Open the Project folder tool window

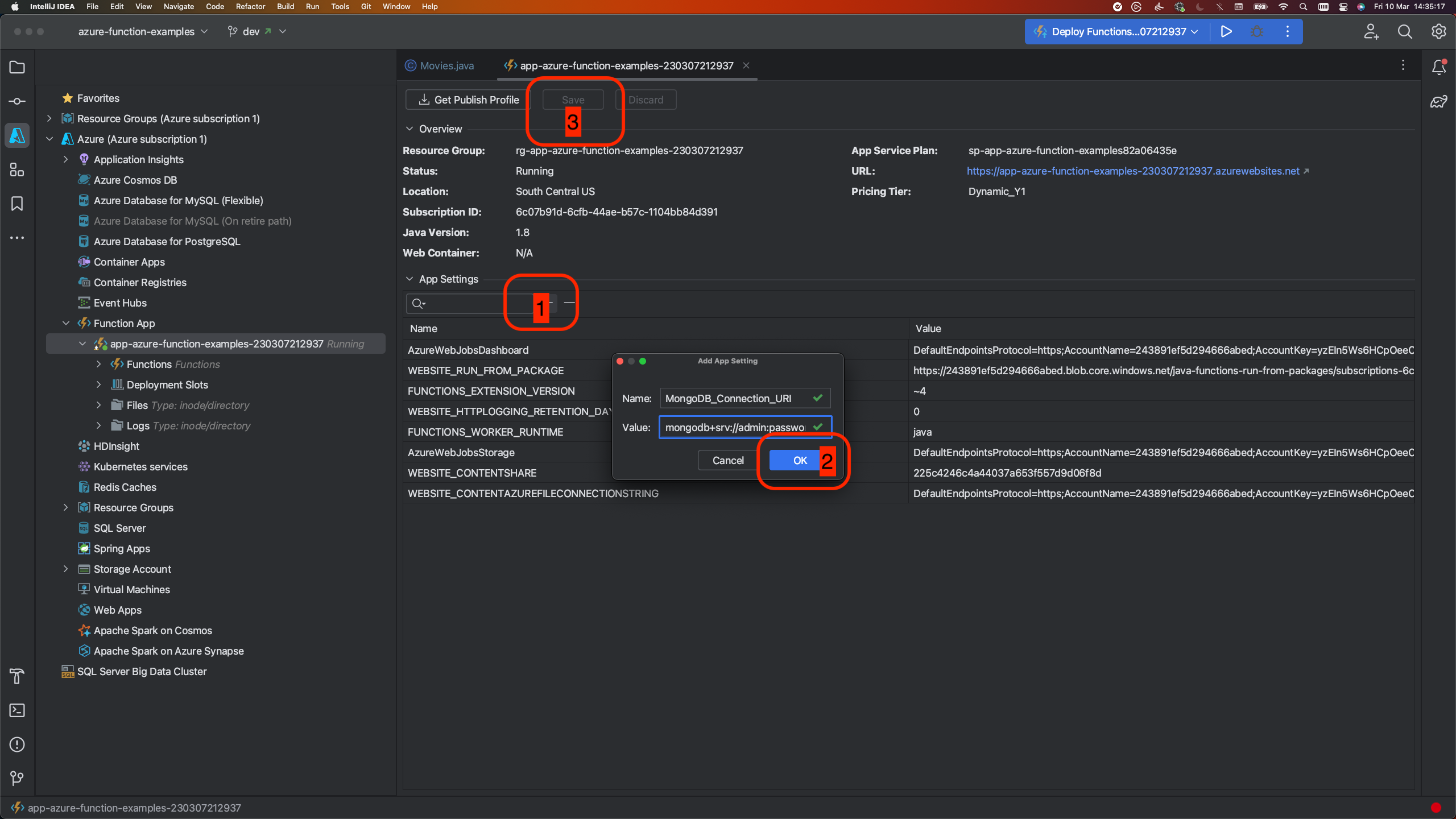17,67
